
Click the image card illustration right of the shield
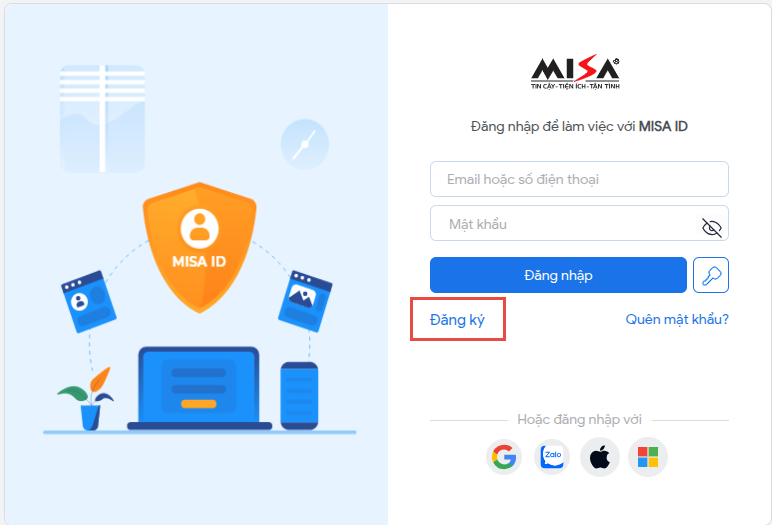pos(305,300)
